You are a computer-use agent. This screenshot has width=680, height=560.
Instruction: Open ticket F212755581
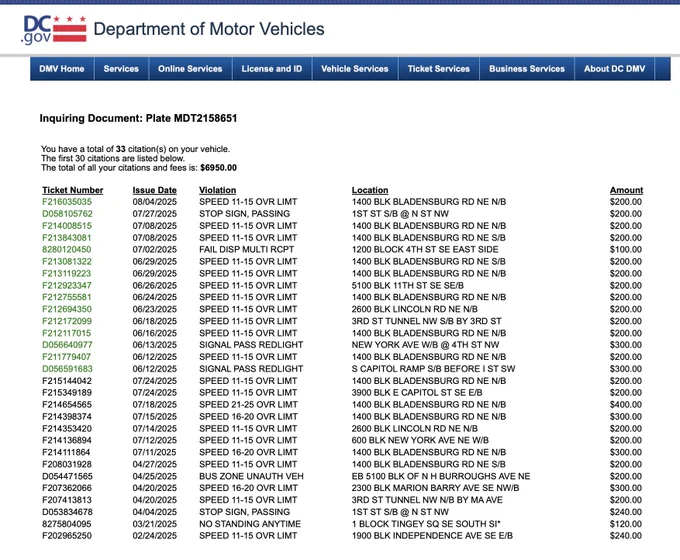pyautogui.click(x=67, y=297)
